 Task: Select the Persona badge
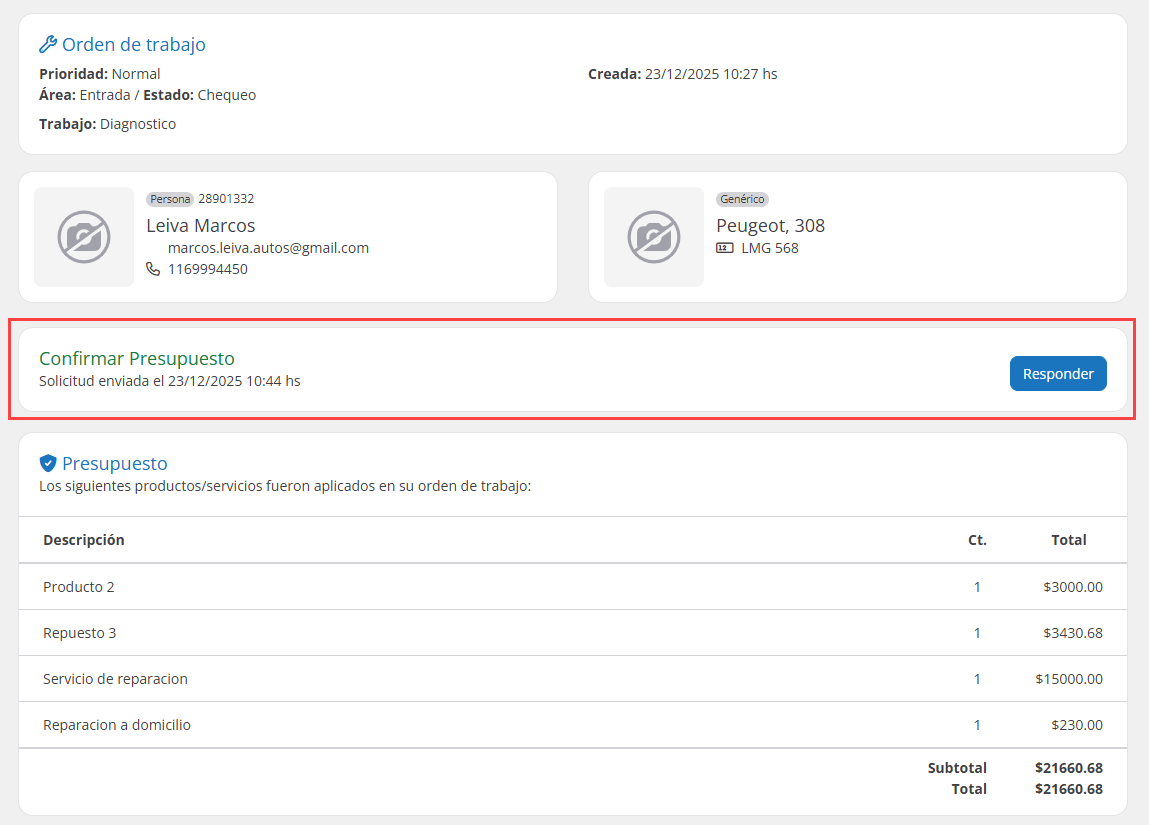point(169,199)
